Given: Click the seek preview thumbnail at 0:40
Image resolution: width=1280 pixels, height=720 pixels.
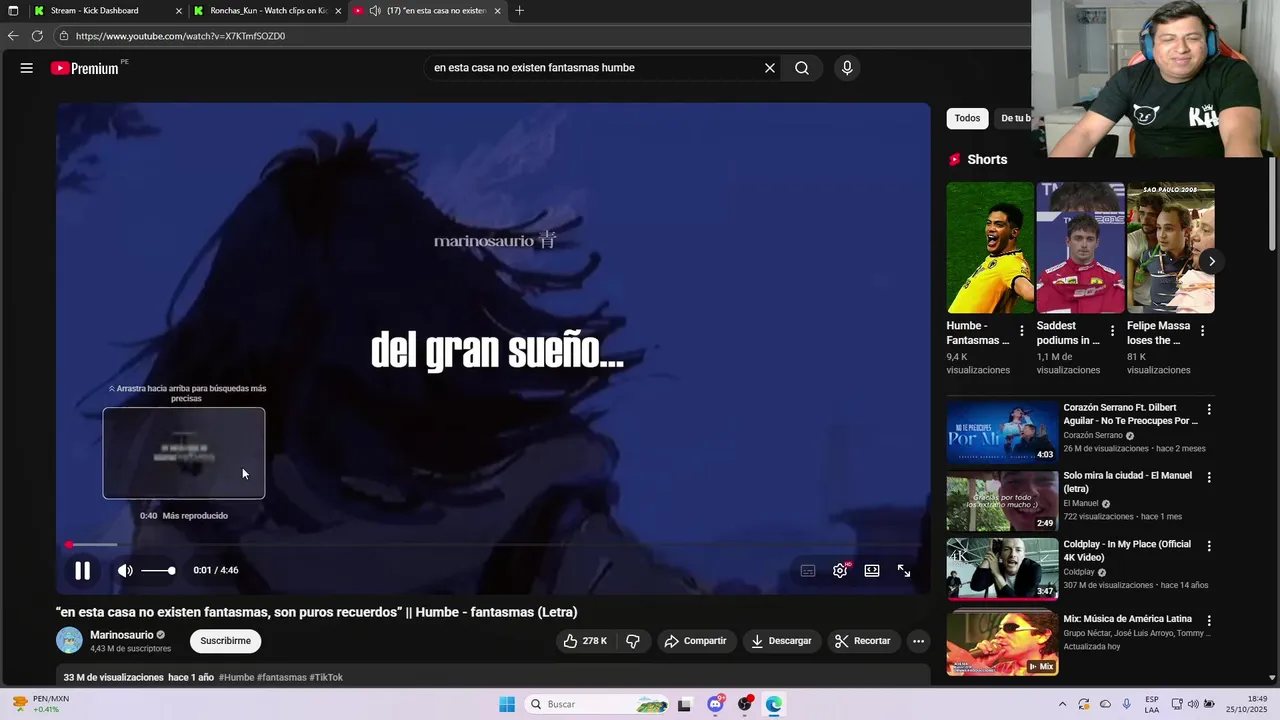Looking at the screenshot, I should 184,453.
